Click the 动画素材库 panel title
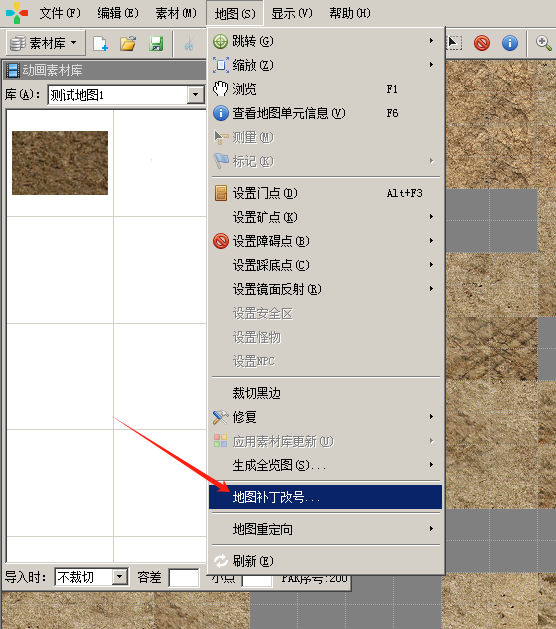 [x=53, y=71]
